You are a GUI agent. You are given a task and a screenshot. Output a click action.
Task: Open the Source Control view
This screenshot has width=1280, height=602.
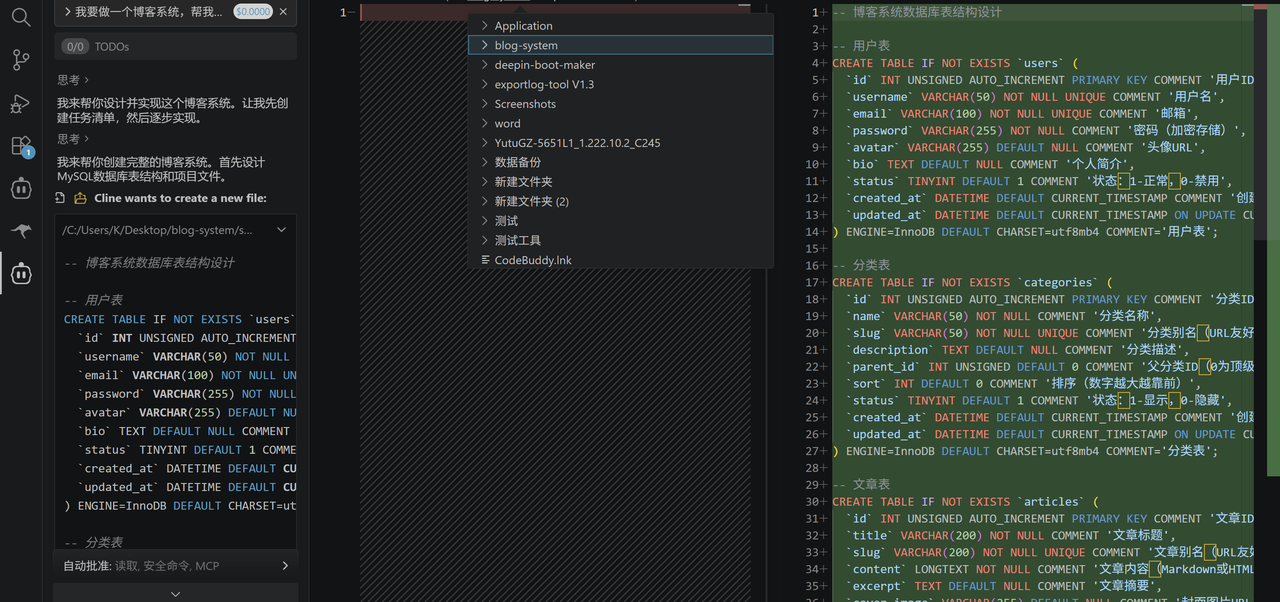(21, 60)
